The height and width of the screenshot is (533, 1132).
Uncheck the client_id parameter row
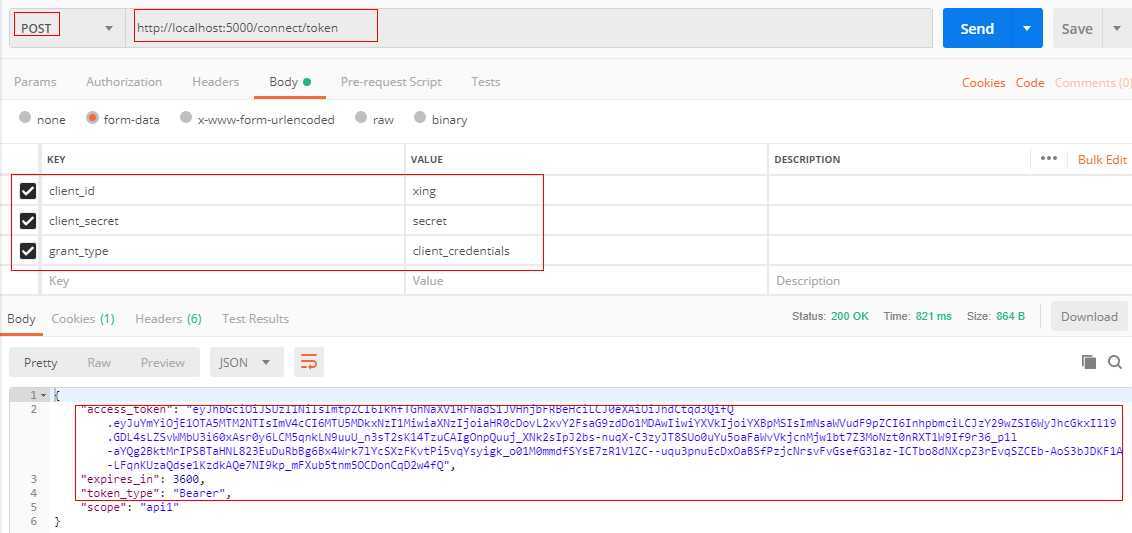[x=27, y=191]
